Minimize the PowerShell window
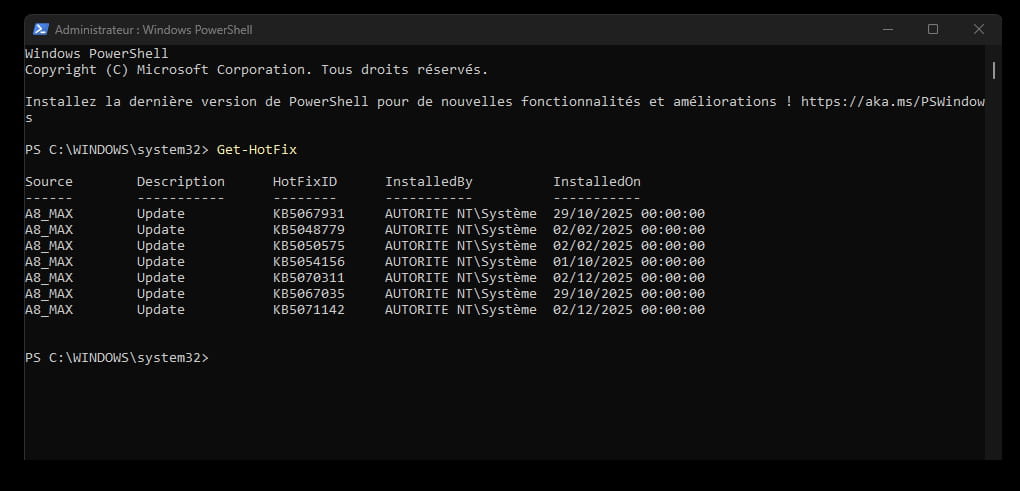 [x=888, y=30]
